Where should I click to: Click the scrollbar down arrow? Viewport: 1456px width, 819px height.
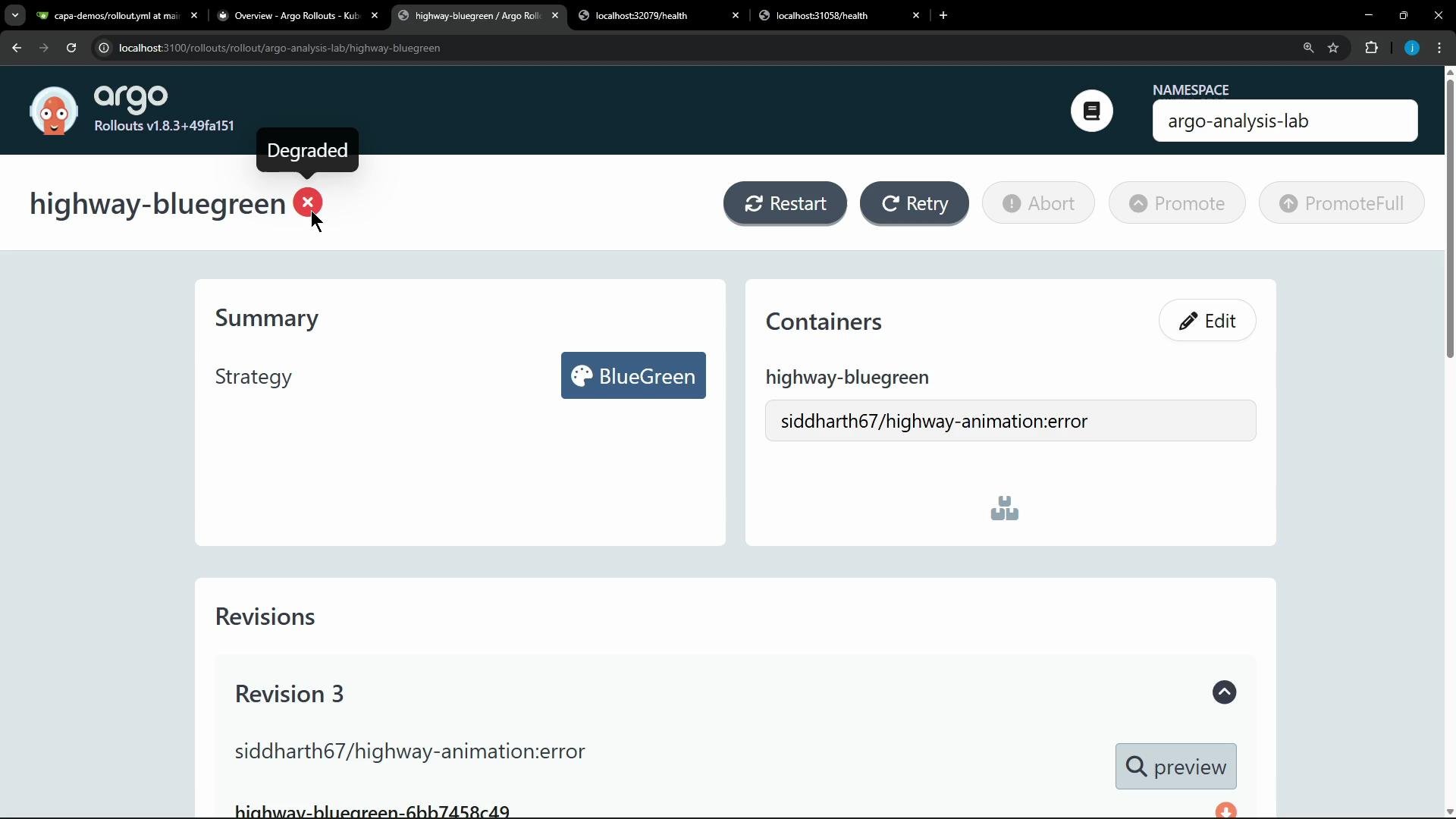pos(1450,811)
